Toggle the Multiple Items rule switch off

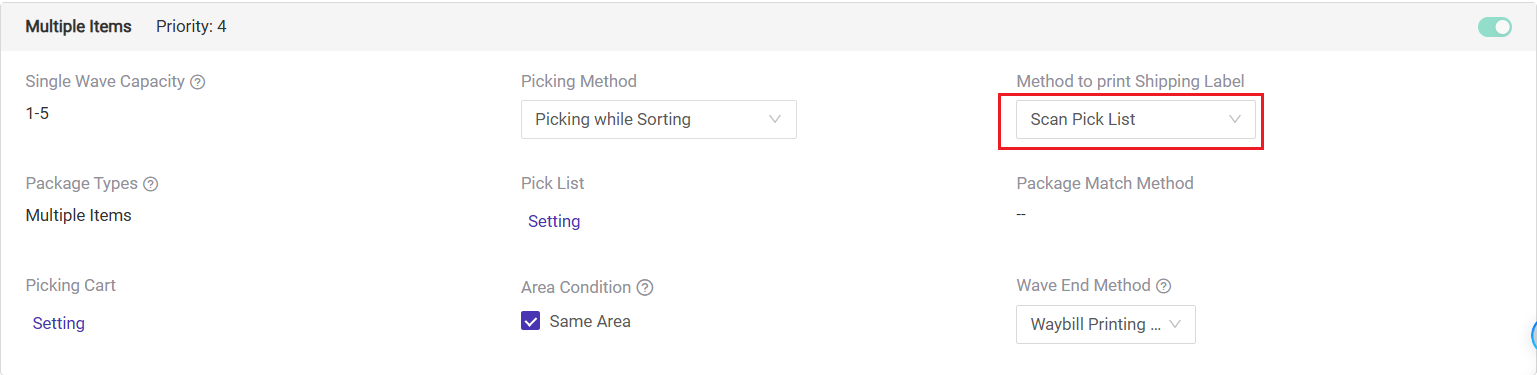tap(1495, 27)
